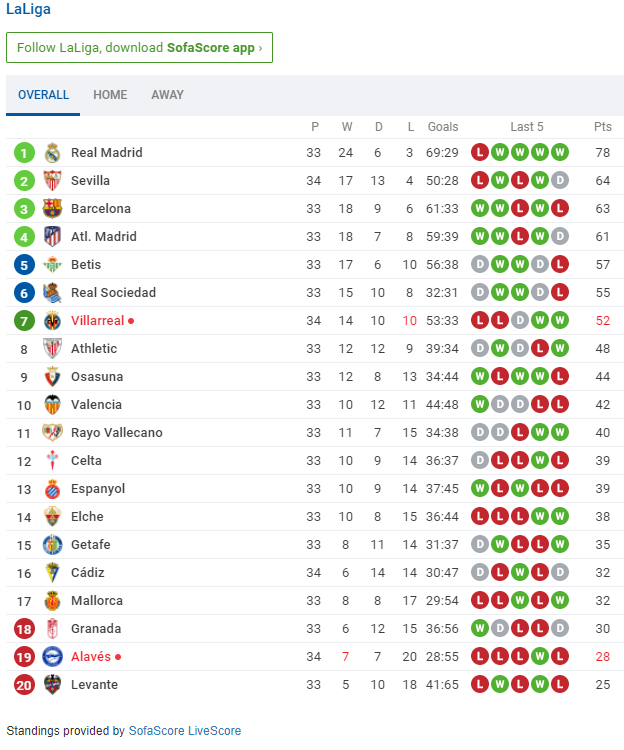Image resolution: width=624 pixels, height=750 pixels.
Task: Click the Barcelona club crest icon
Action: (x=52, y=209)
